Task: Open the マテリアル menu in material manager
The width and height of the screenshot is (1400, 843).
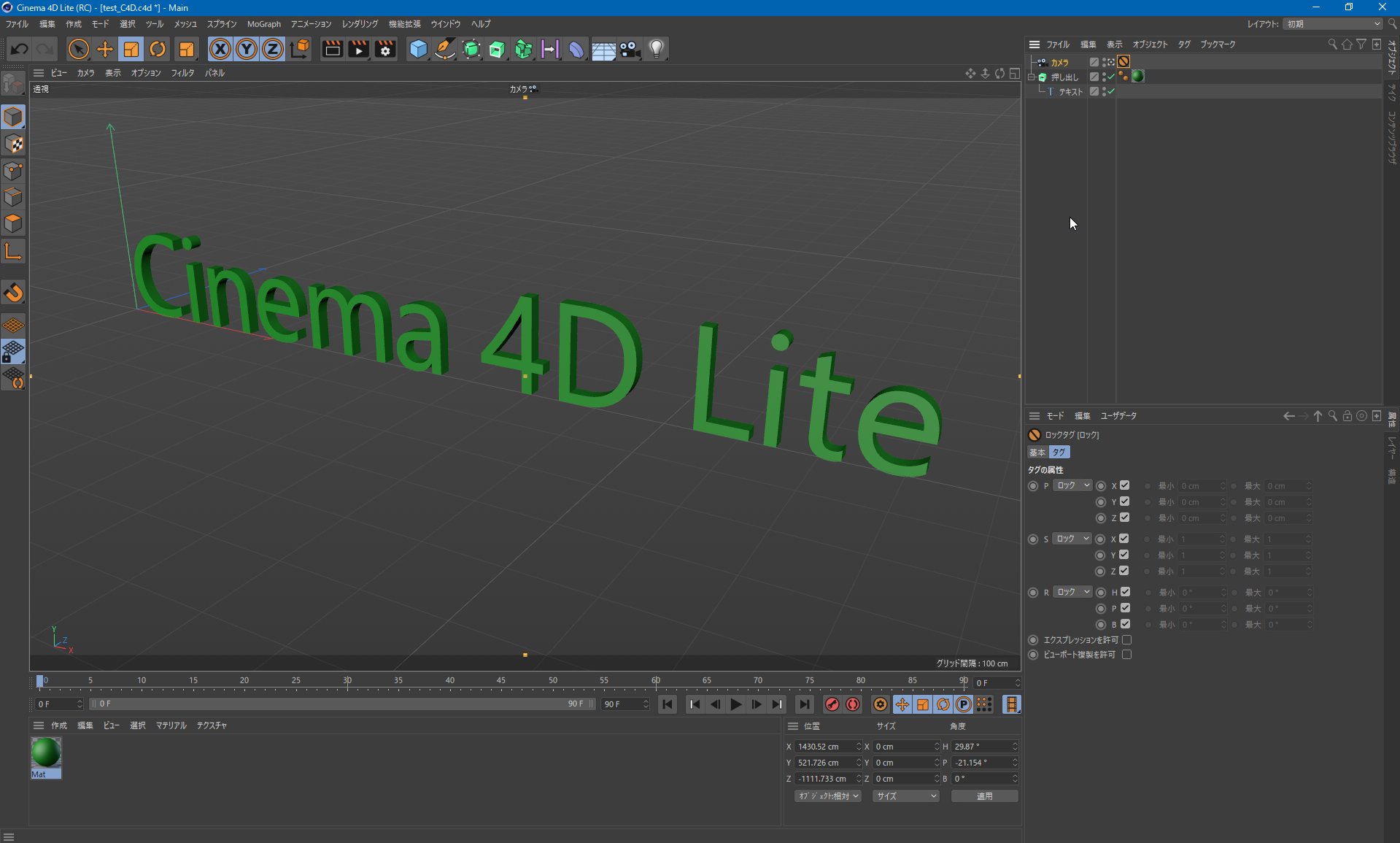Action: click(171, 725)
